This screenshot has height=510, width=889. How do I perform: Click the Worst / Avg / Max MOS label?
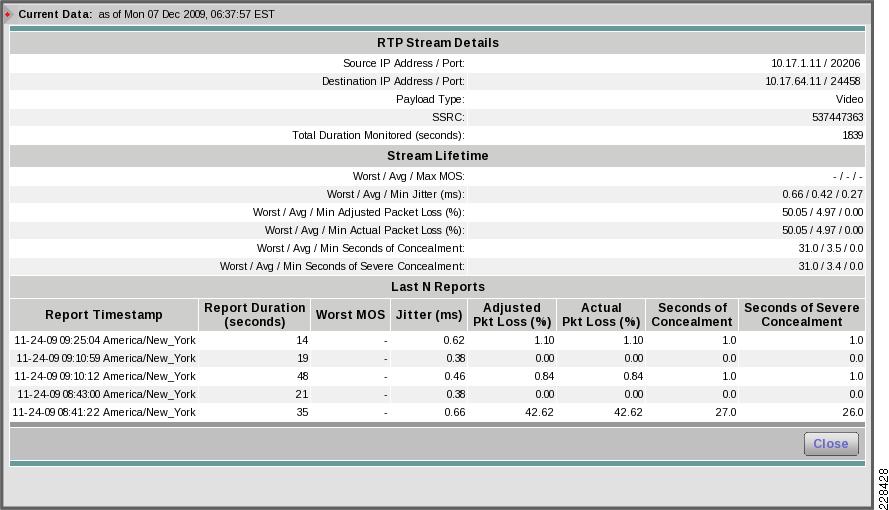point(408,177)
